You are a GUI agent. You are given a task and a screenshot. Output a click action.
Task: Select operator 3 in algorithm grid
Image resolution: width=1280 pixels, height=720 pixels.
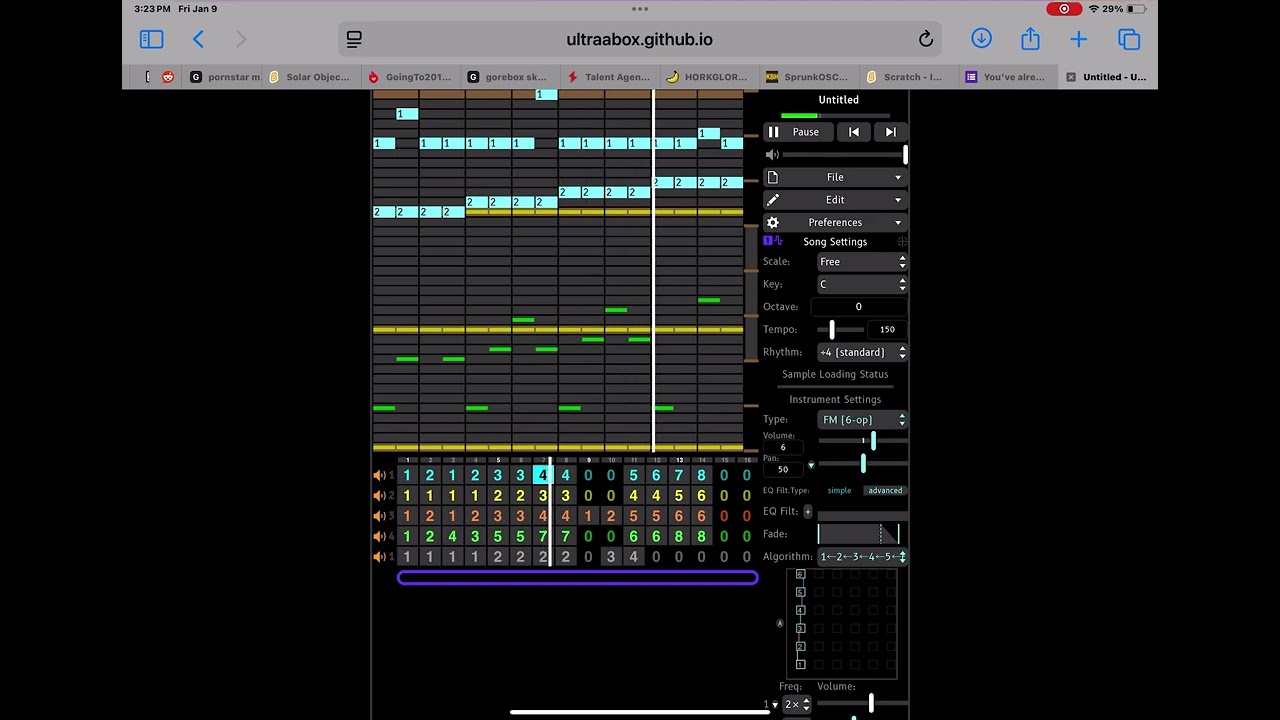coord(800,628)
